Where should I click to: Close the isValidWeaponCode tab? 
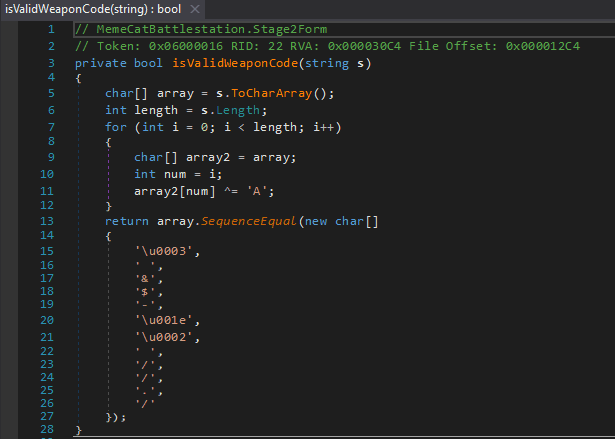click(195, 9)
